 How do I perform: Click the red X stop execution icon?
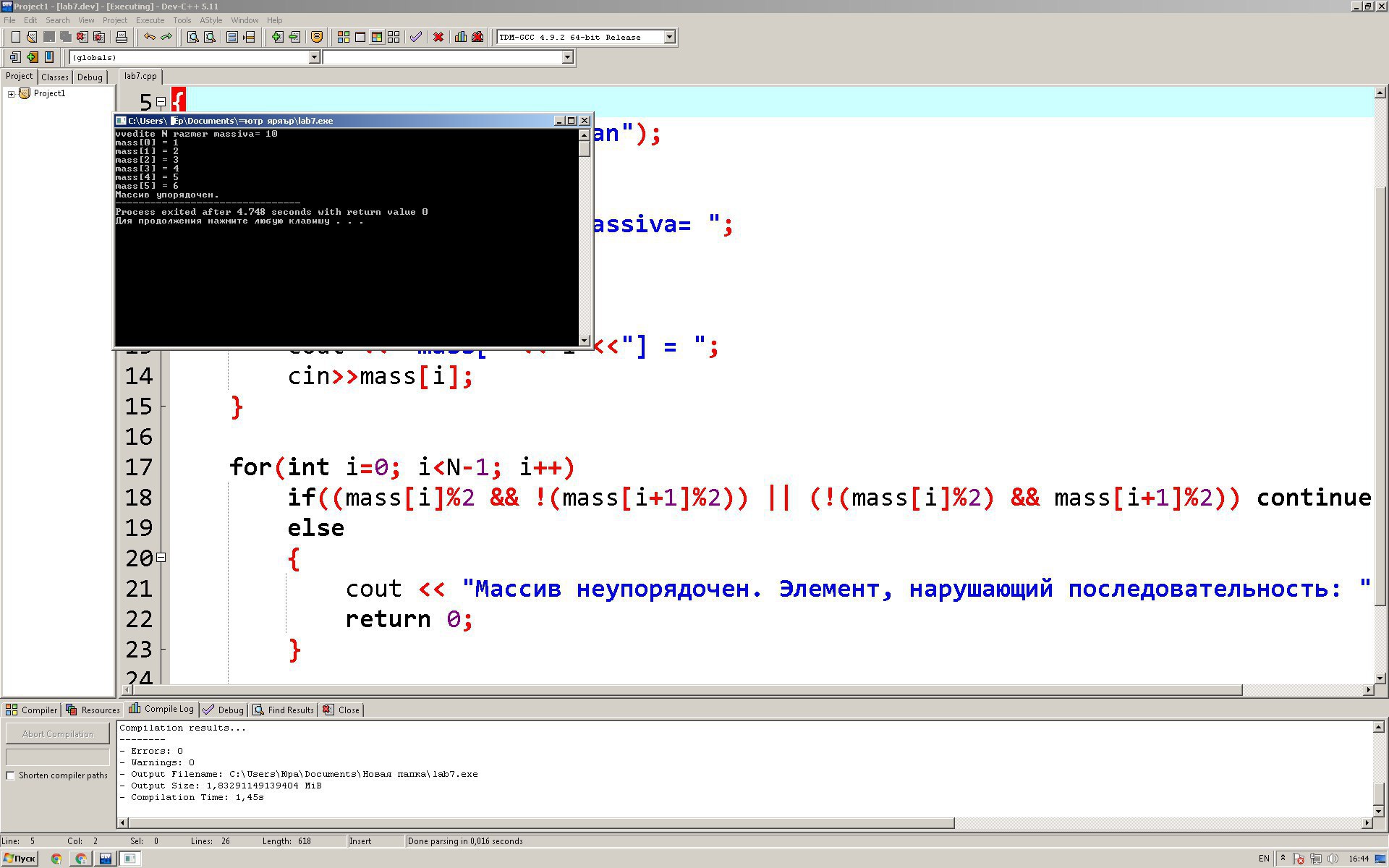[x=438, y=37]
